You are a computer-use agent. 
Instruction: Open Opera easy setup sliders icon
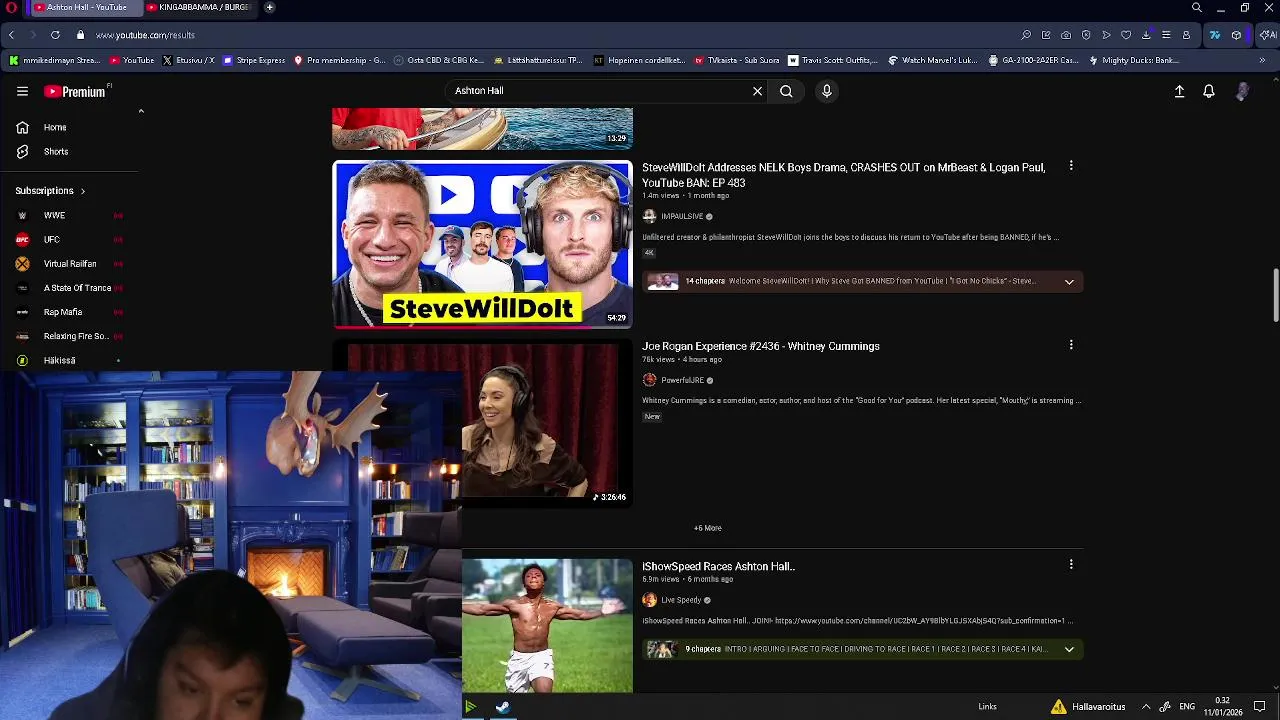click(1166, 35)
